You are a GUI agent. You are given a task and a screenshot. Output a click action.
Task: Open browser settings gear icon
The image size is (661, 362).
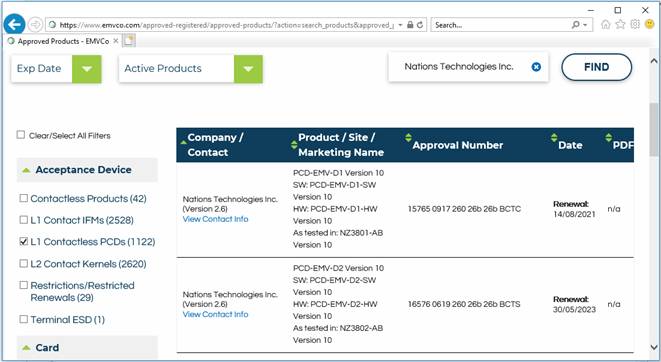point(635,24)
